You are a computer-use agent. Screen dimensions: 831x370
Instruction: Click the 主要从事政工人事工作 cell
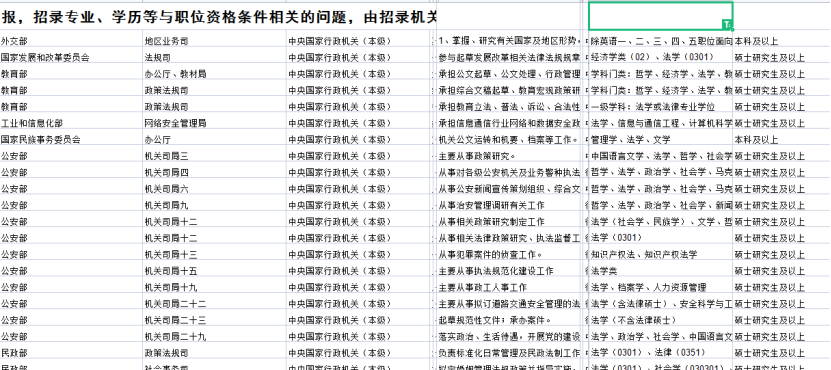click(x=510, y=287)
